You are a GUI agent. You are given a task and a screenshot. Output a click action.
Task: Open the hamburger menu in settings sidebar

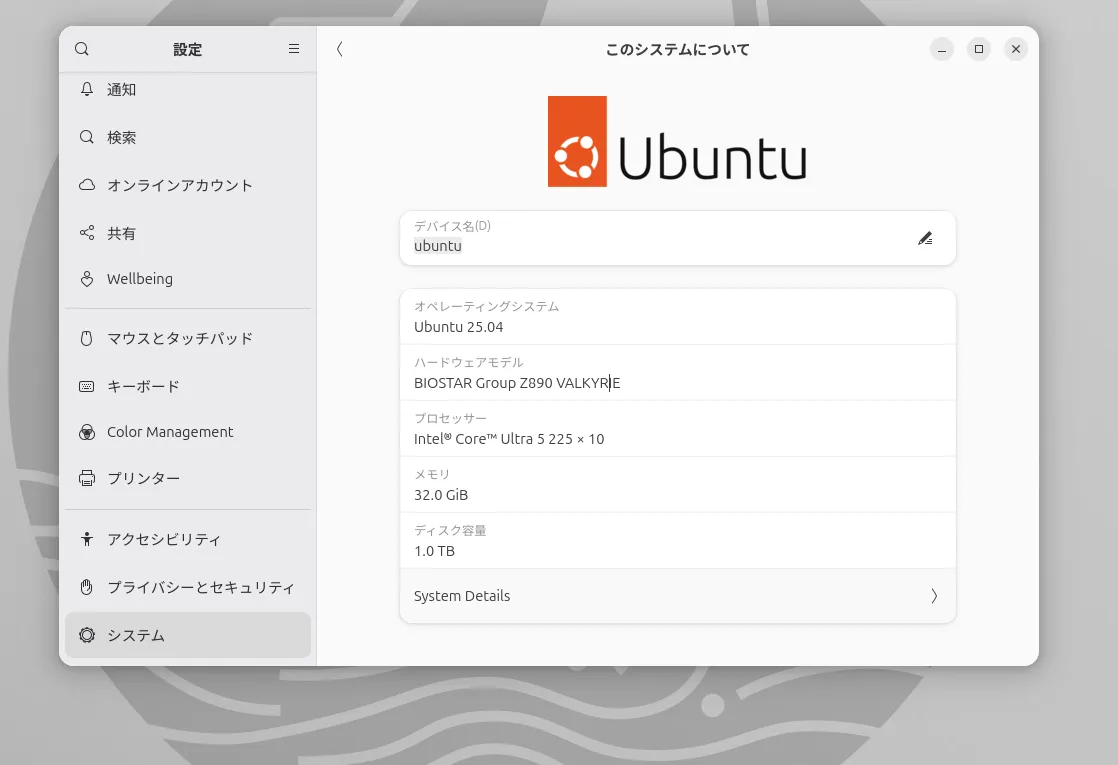[x=294, y=49]
